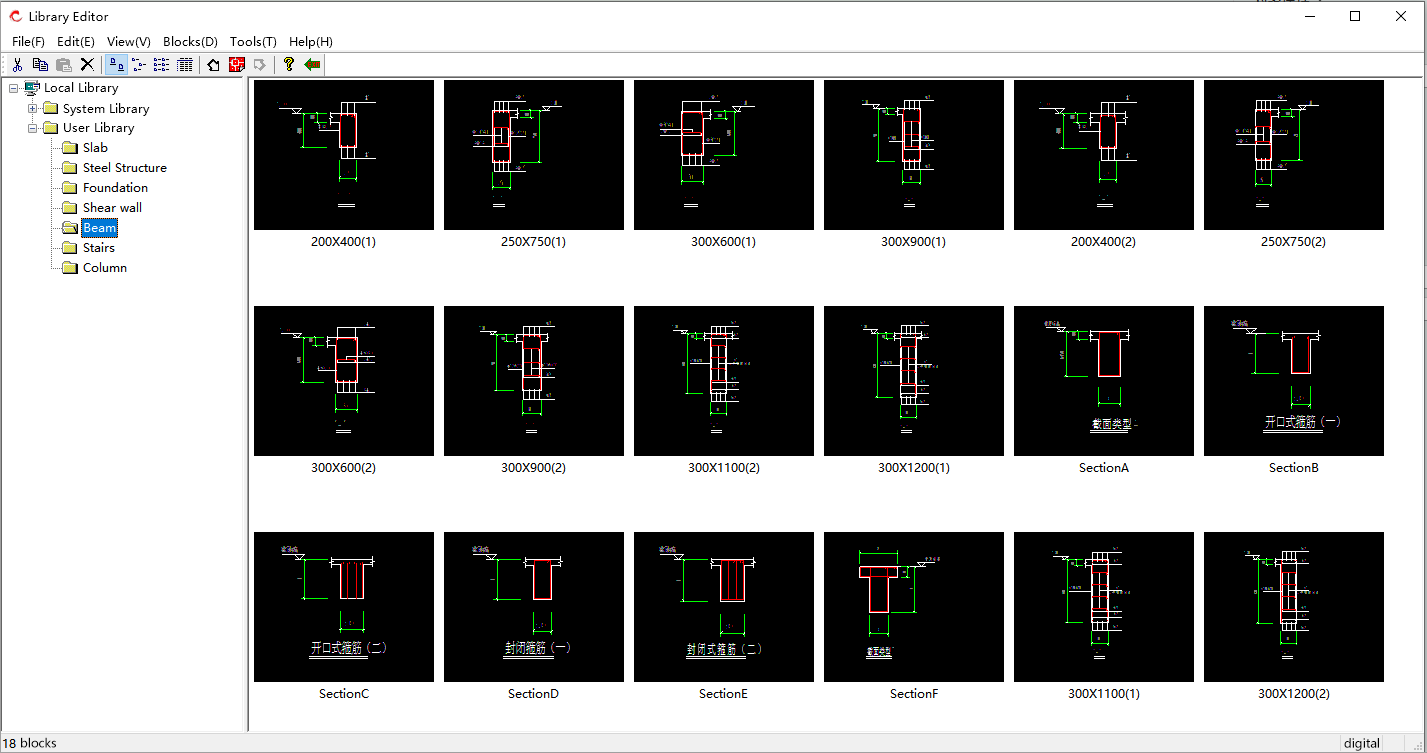This screenshot has height=753, width=1427.
Task: Expand the System Library node
Action: click(x=33, y=108)
